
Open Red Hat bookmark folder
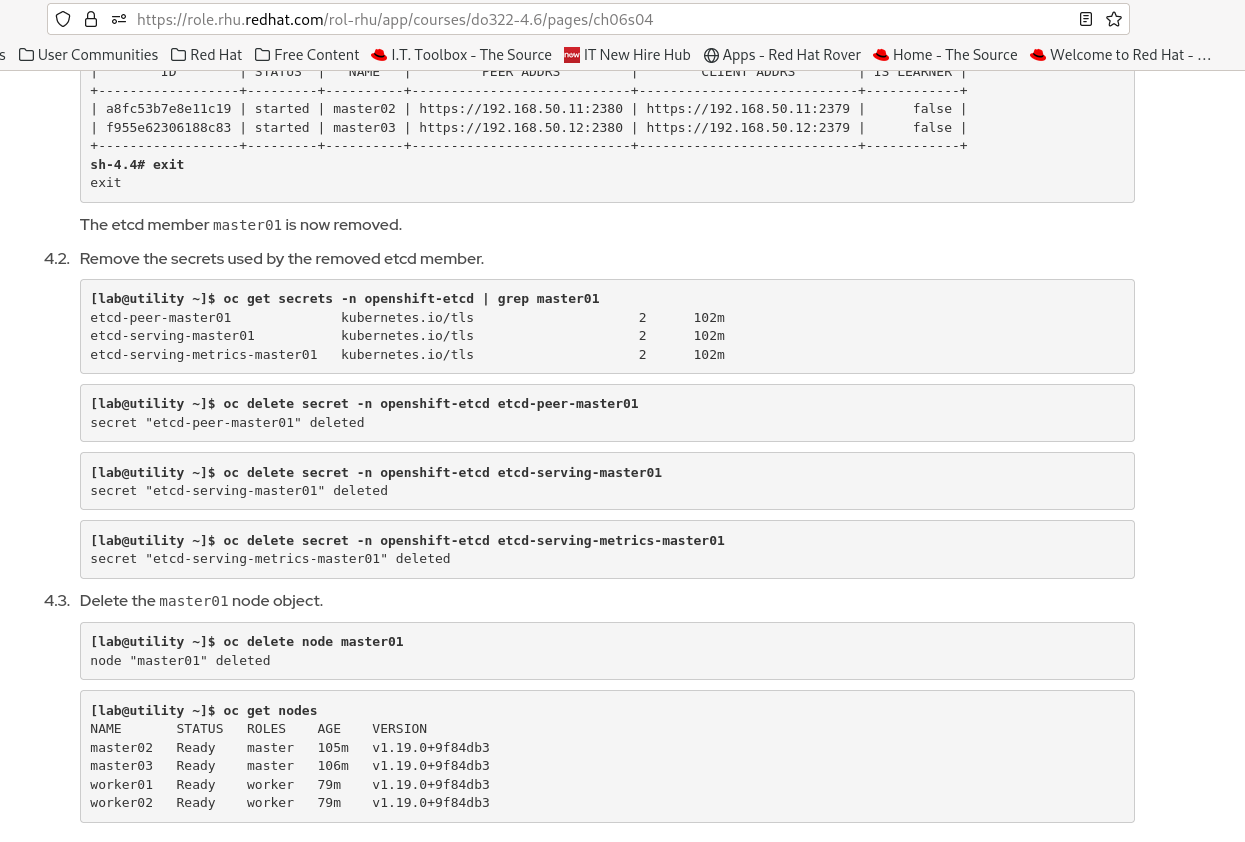tap(206, 55)
